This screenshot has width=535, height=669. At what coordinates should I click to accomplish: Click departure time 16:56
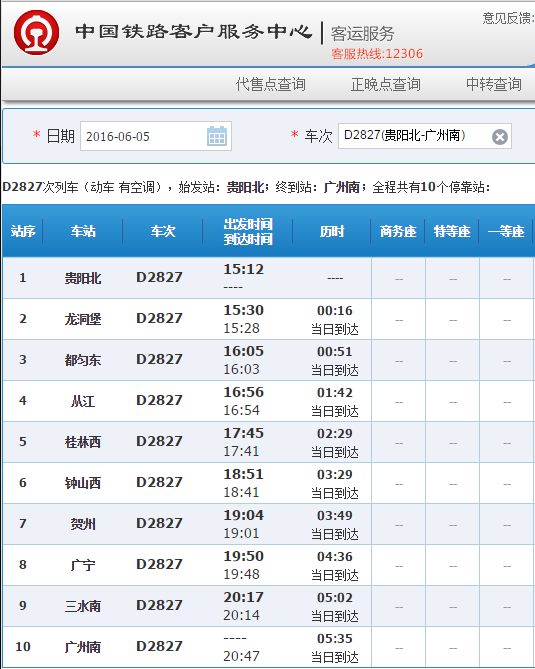coord(244,392)
